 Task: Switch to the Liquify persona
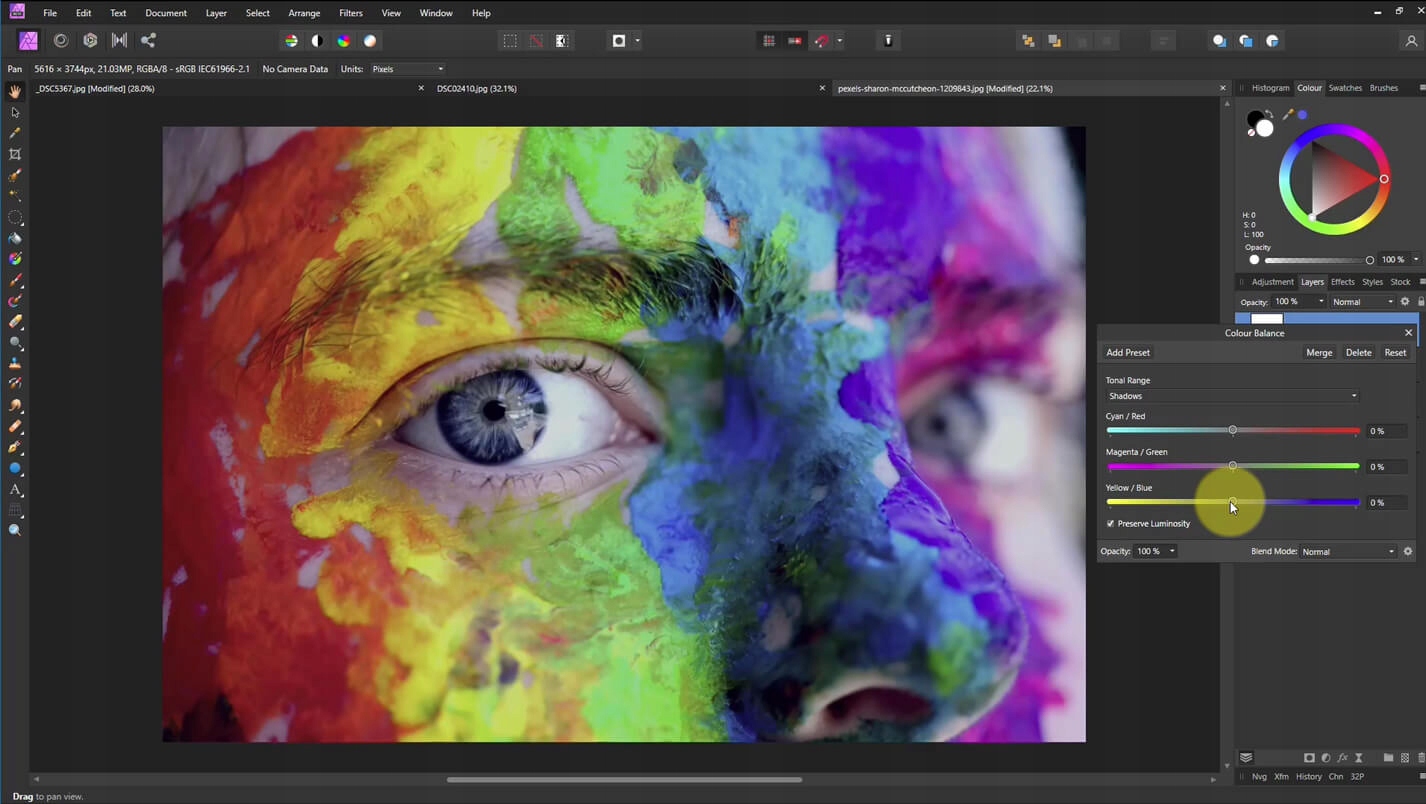point(61,41)
